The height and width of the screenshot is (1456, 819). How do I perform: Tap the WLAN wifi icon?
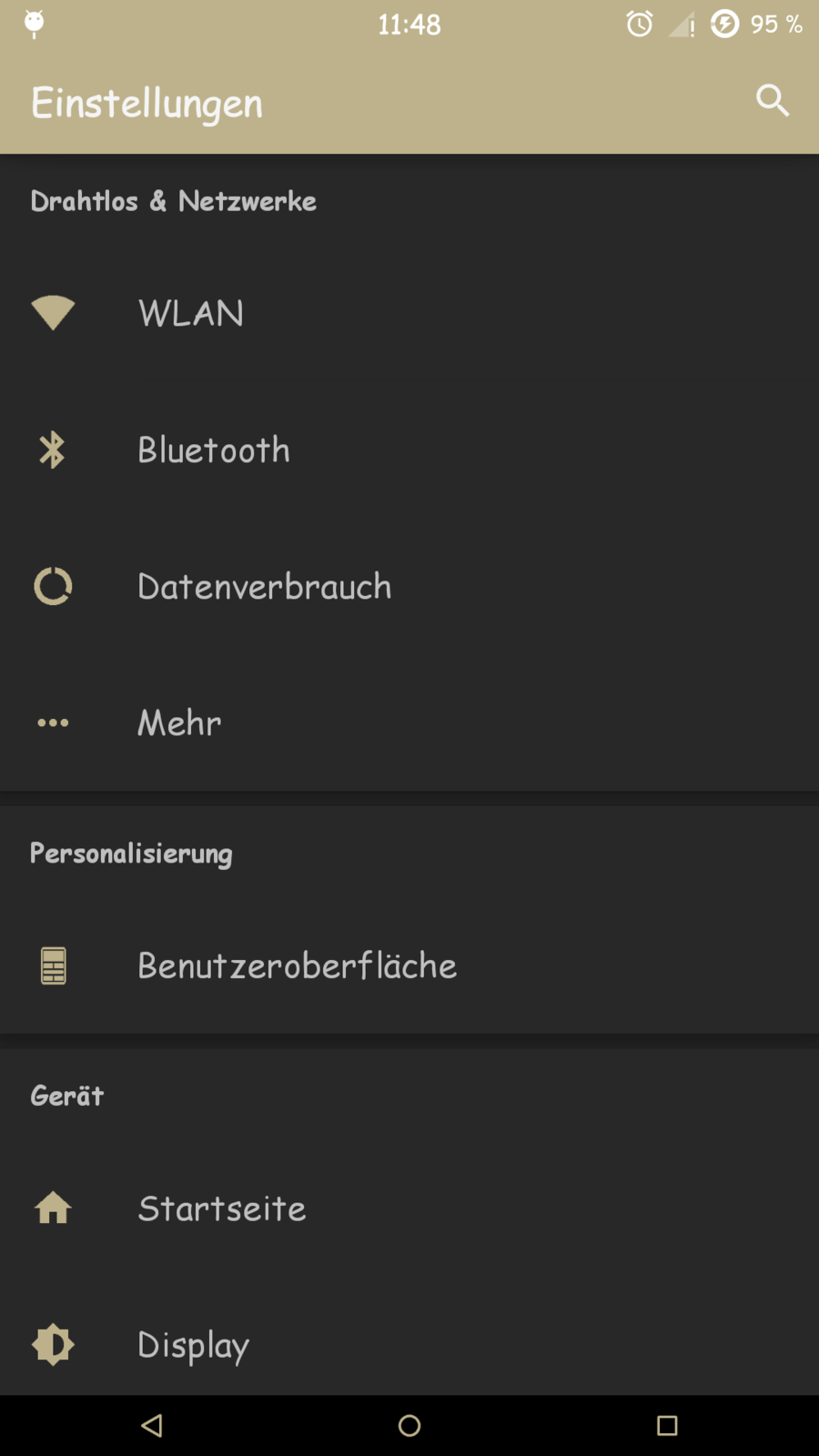coord(53,312)
